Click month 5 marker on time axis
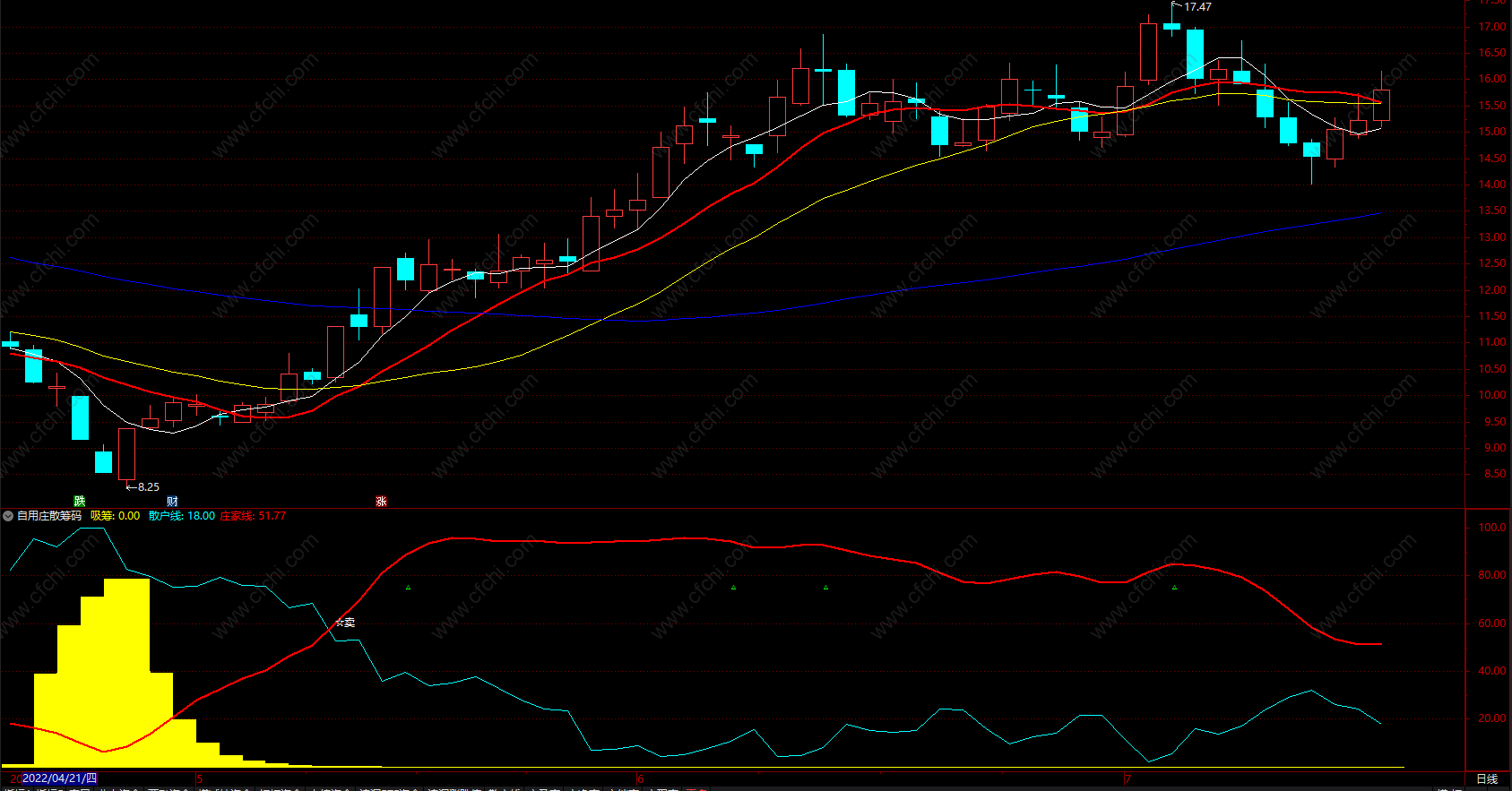Viewport: 1512px width, 791px height. click(200, 779)
